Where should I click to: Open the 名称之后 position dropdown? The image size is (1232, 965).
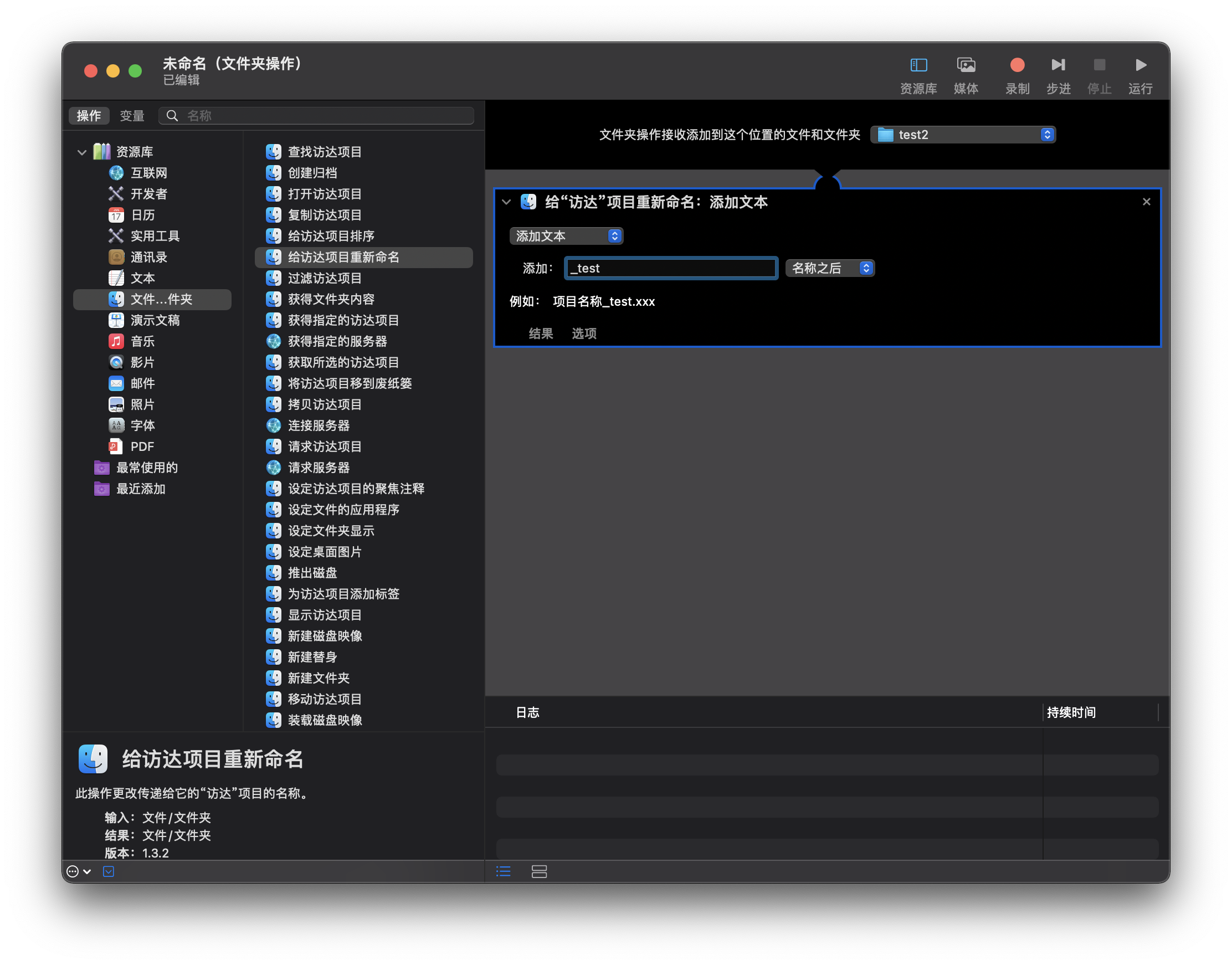click(829, 268)
